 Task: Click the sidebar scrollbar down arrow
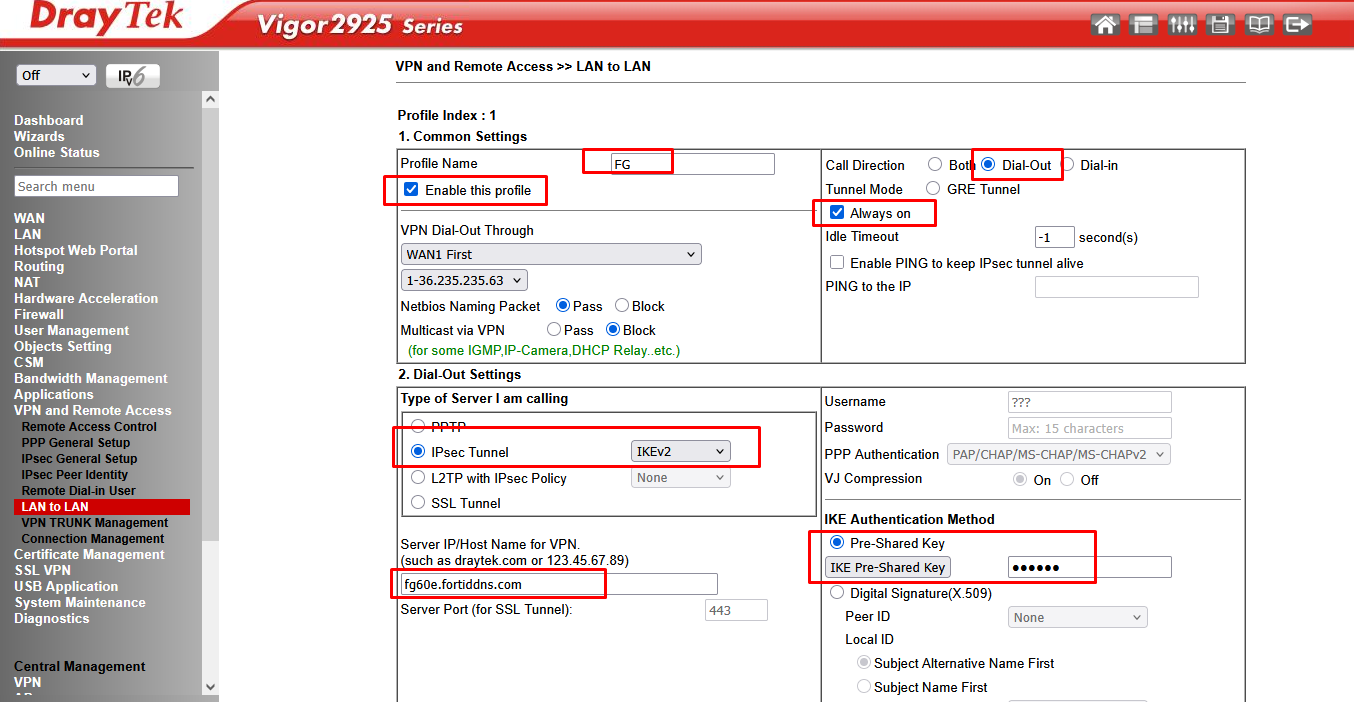point(210,687)
